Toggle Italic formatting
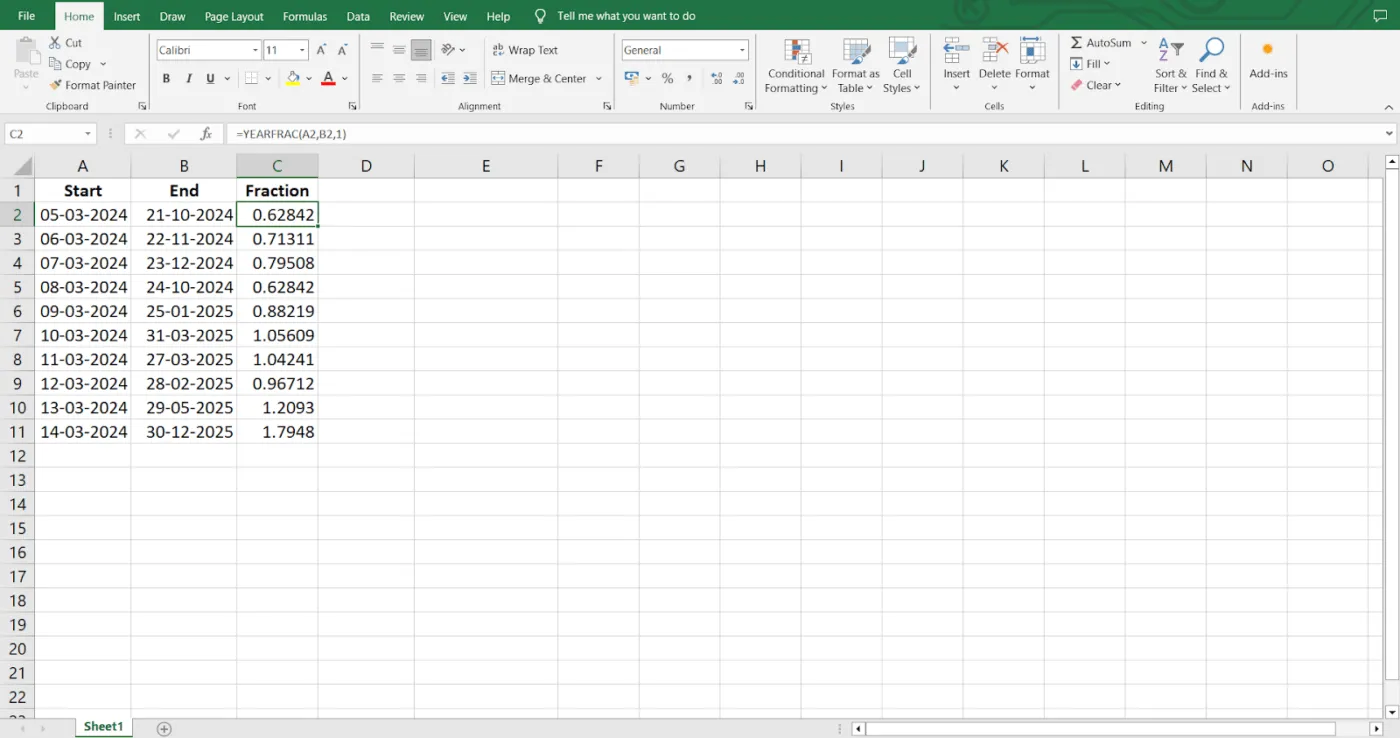 click(188, 78)
